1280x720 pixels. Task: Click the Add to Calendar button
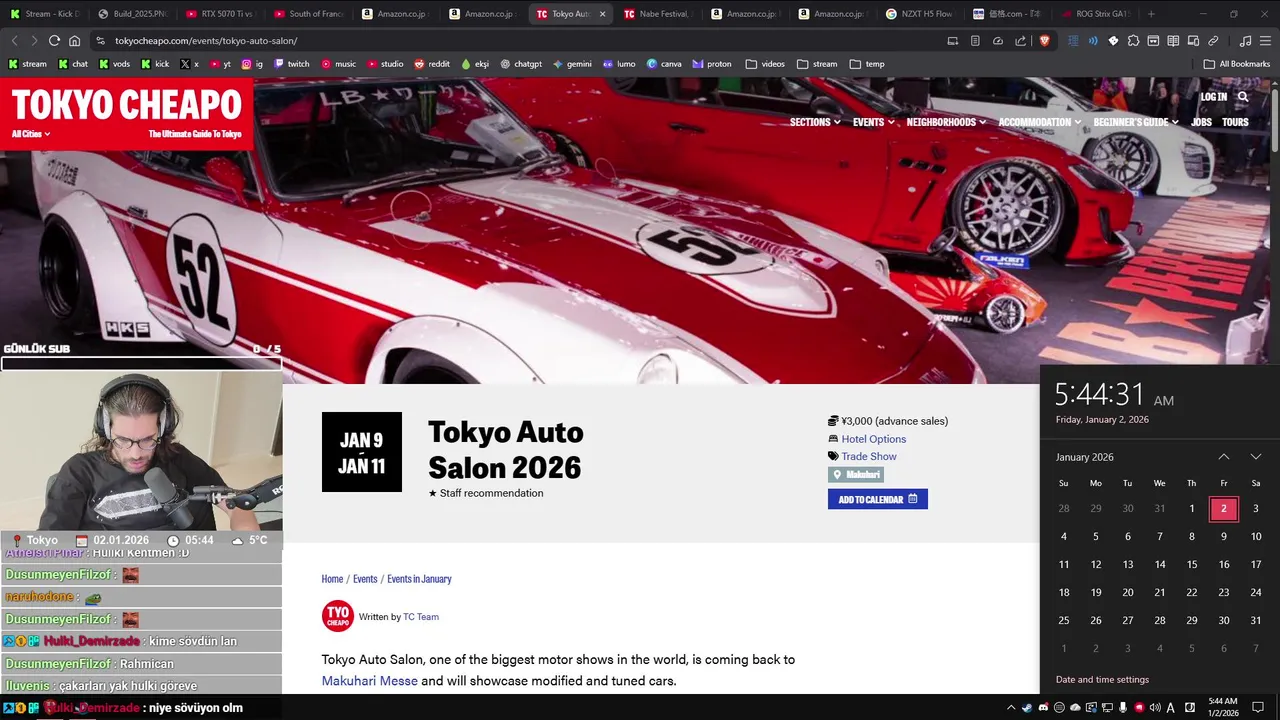coord(878,499)
